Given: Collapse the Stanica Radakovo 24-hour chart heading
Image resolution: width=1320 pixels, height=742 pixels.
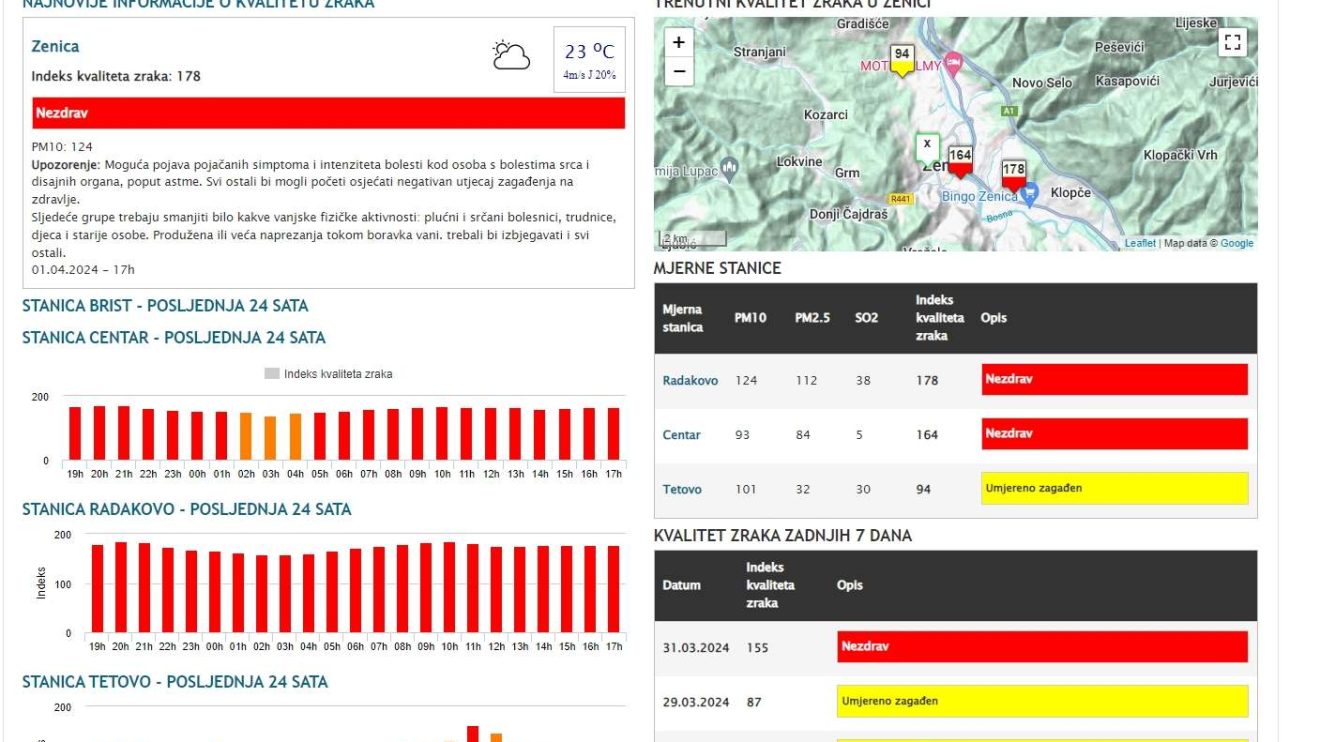Looking at the screenshot, I should [186, 510].
